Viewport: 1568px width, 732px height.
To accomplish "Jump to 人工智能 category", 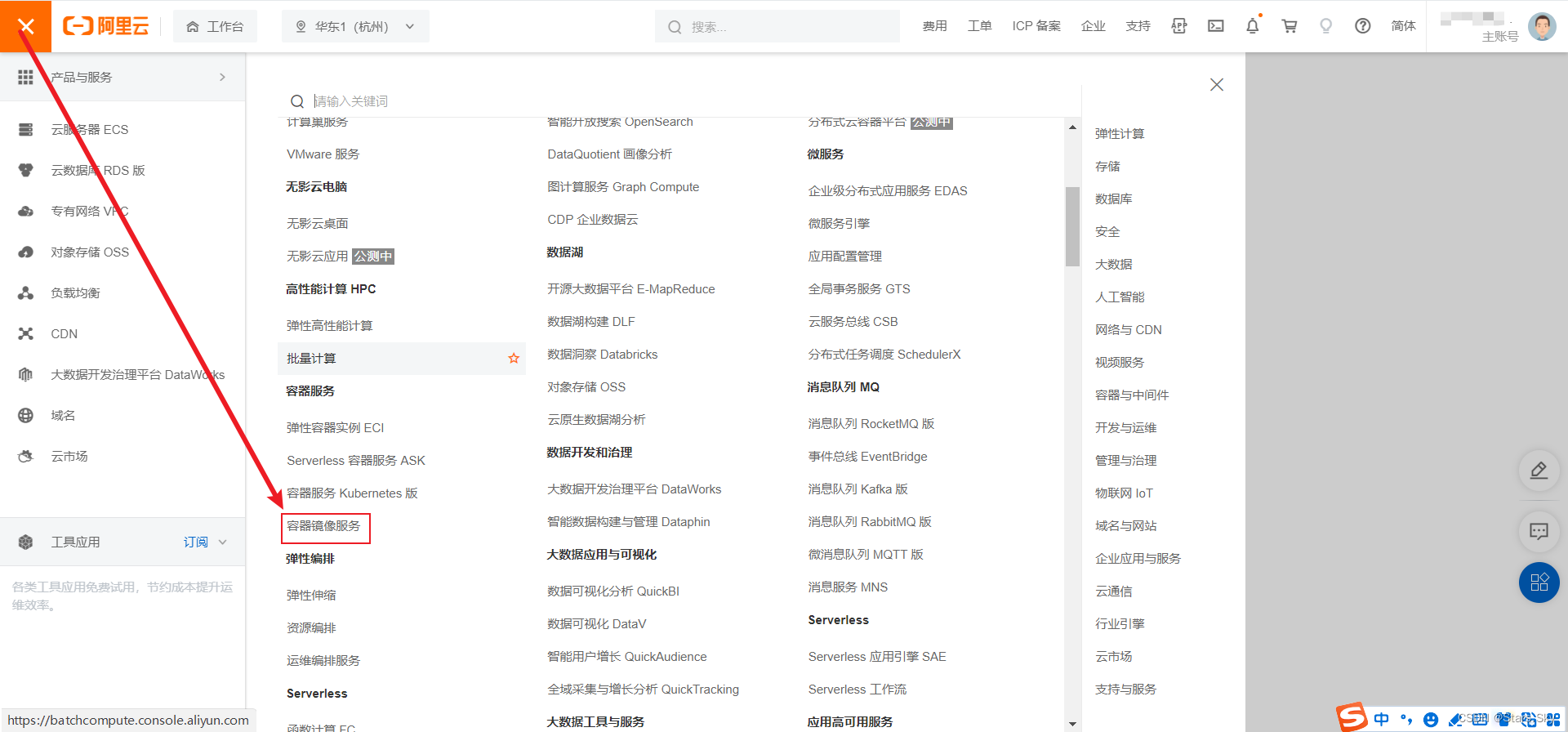I will (1120, 297).
